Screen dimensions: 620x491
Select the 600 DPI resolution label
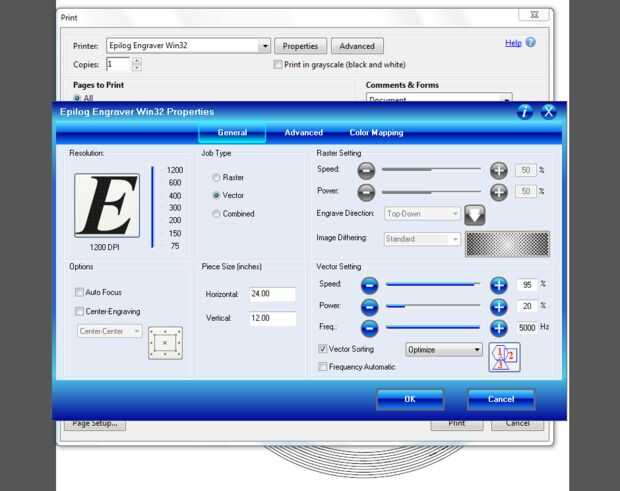(175, 183)
